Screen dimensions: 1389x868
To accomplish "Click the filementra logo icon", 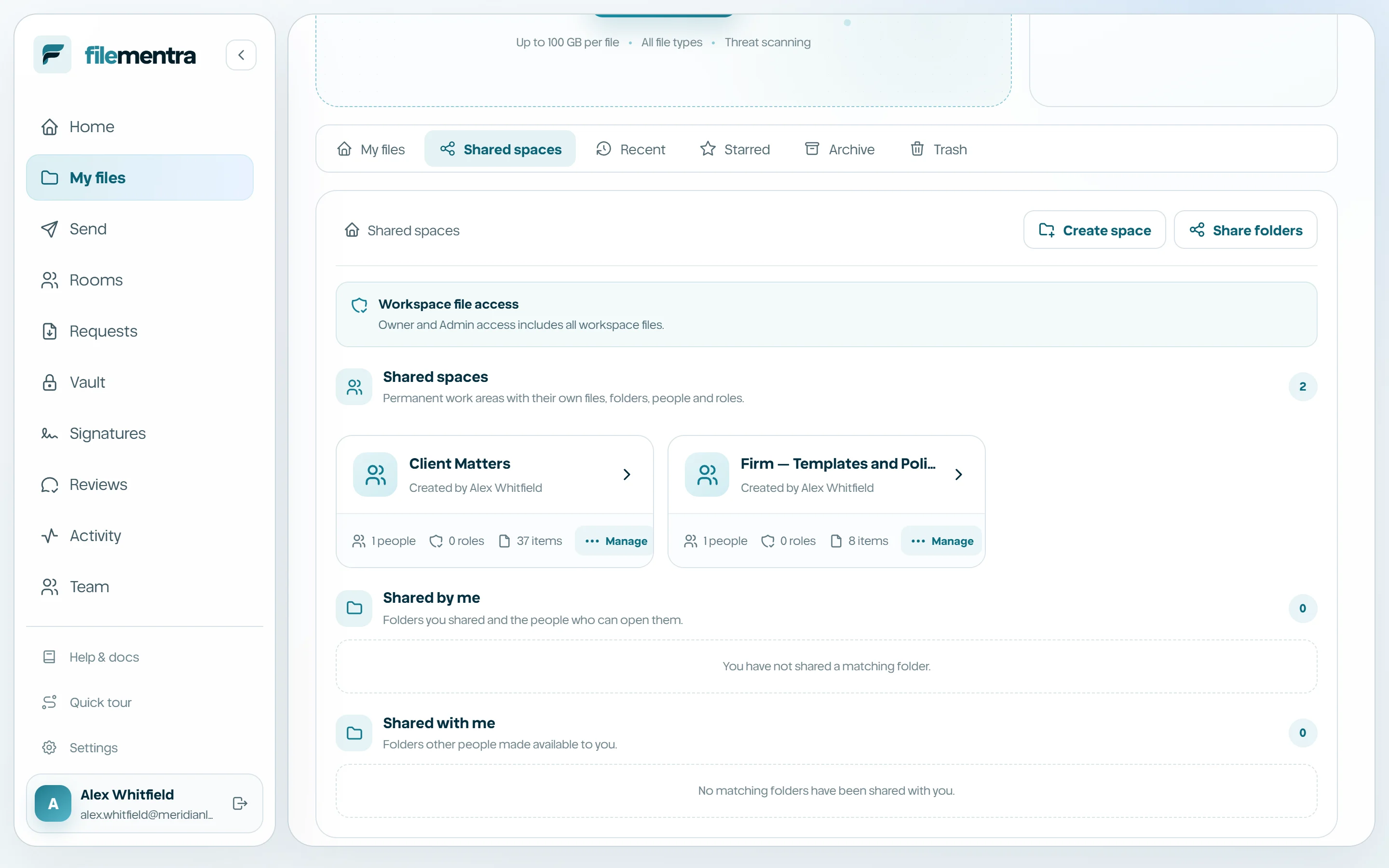I will pyautogui.click(x=52, y=54).
